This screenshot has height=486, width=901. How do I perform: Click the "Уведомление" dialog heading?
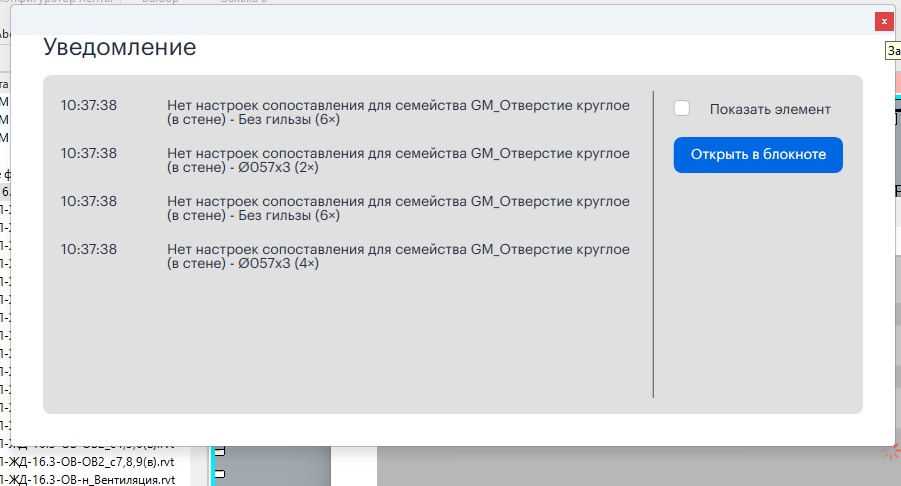(120, 47)
